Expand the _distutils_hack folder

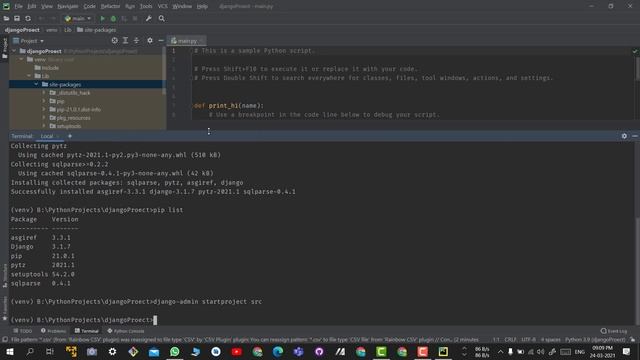tap(44, 93)
